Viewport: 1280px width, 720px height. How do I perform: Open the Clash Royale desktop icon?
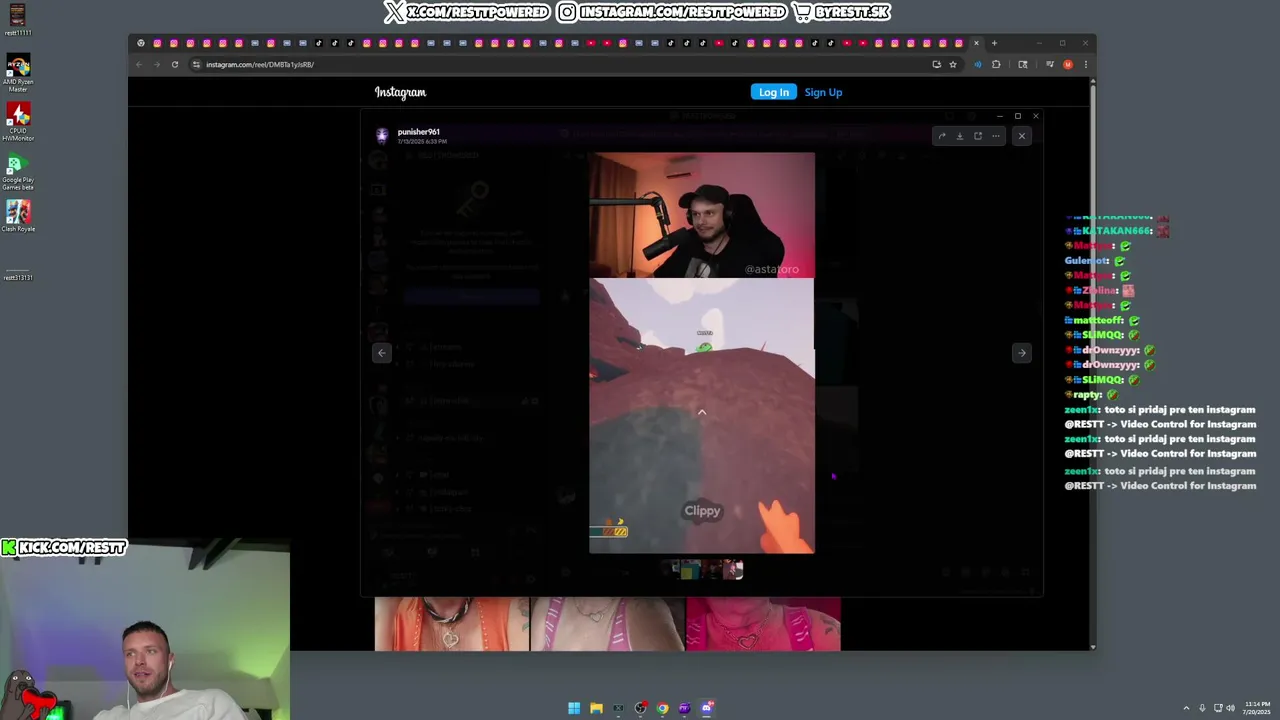coord(18,216)
